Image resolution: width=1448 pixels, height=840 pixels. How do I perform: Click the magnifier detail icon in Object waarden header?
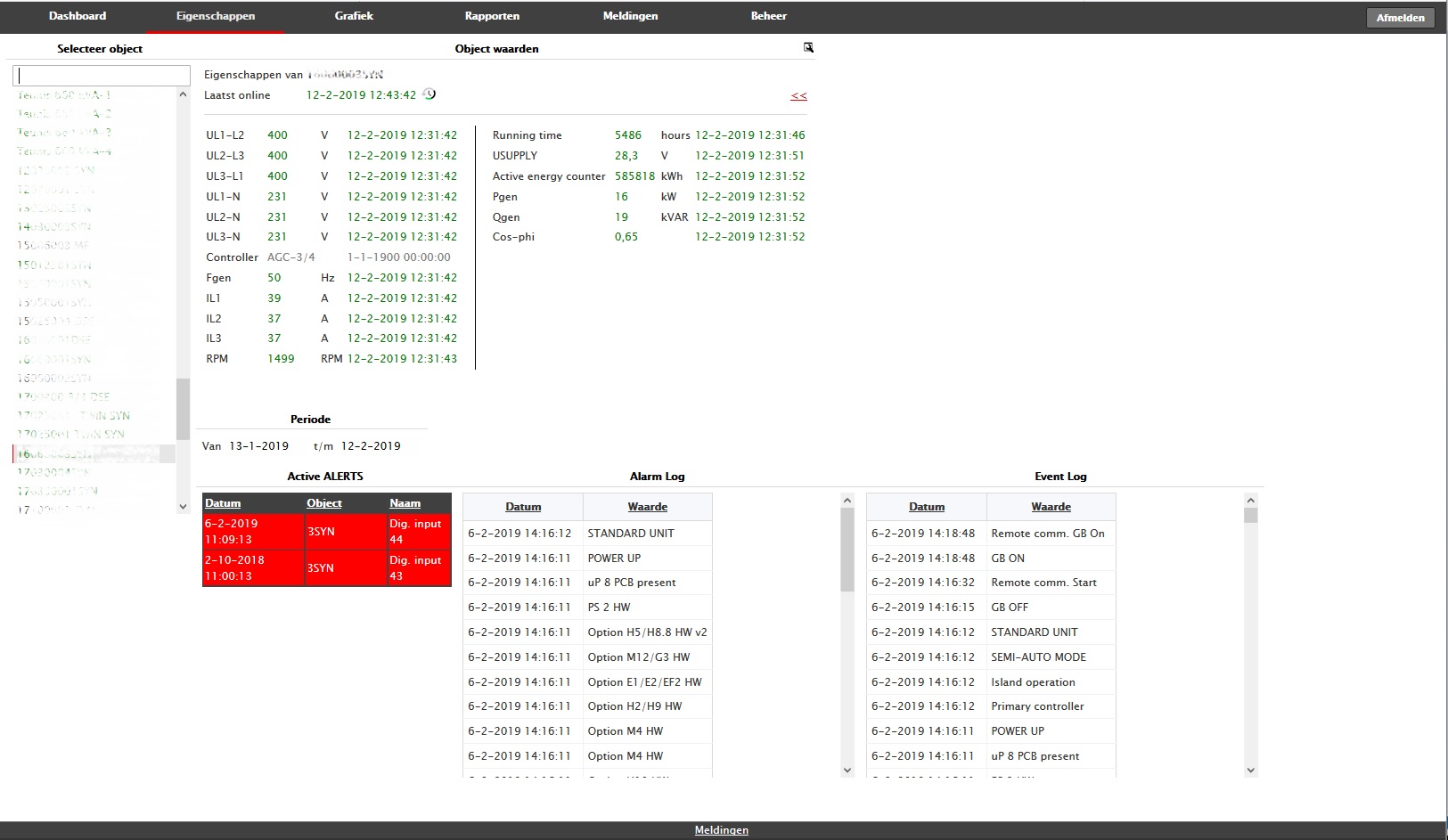(x=807, y=48)
